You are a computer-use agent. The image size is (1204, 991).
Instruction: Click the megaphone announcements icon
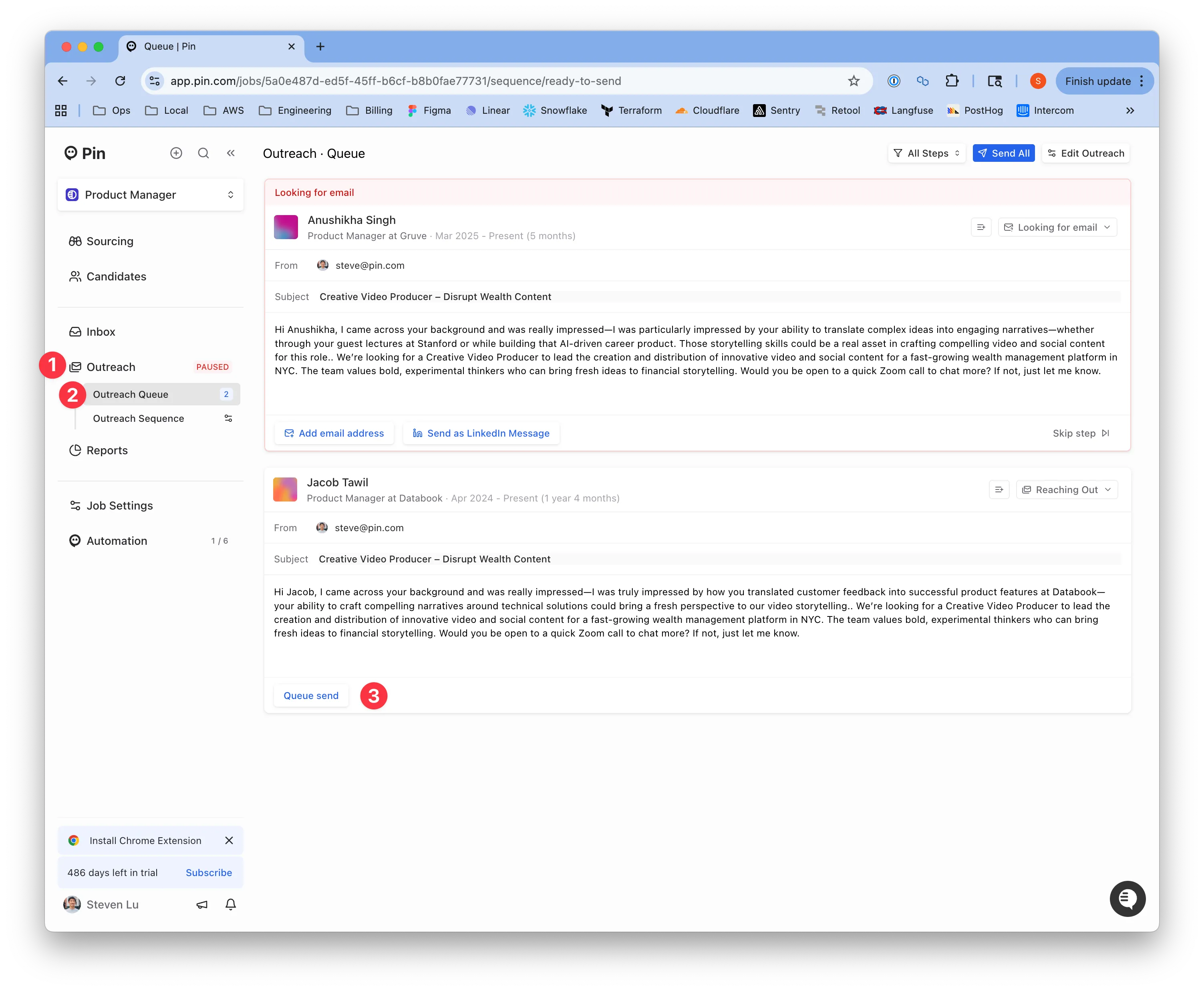click(202, 904)
